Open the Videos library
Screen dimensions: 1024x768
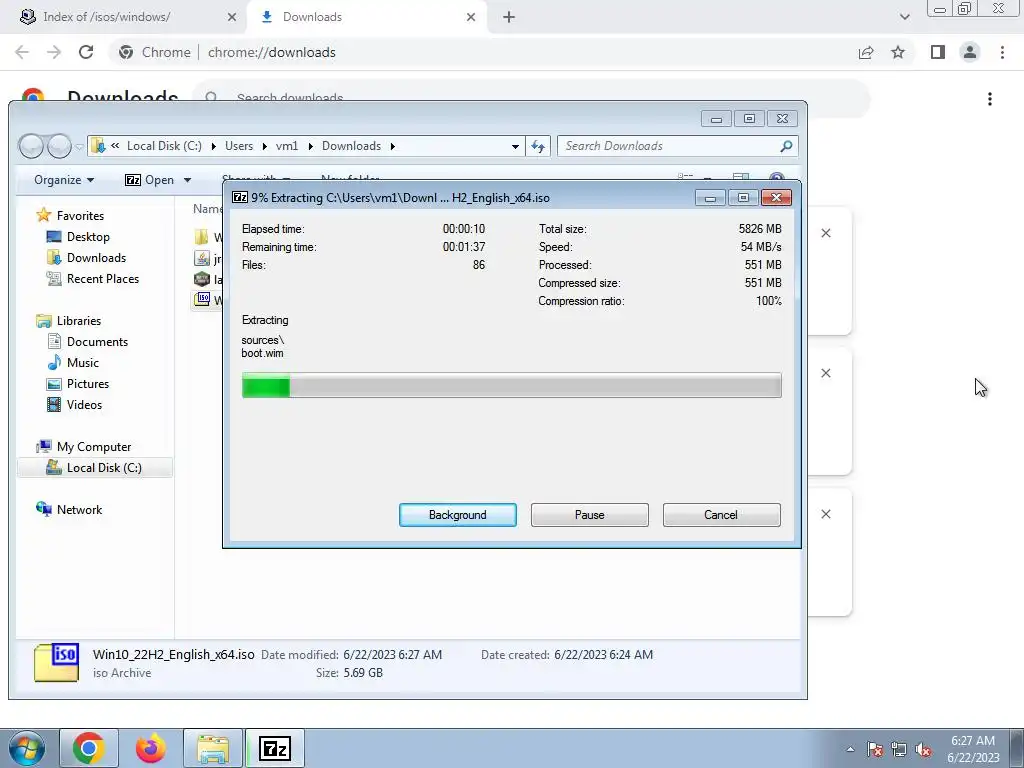[74, 404]
